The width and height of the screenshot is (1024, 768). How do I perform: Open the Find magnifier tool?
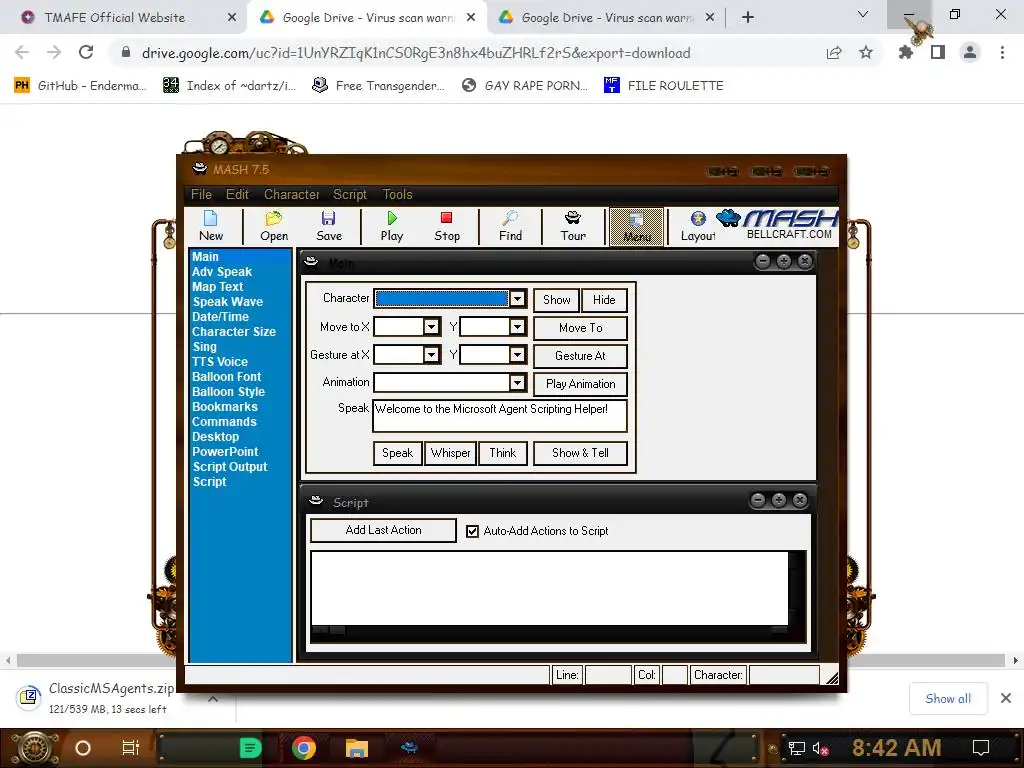click(x=510, y=226)
